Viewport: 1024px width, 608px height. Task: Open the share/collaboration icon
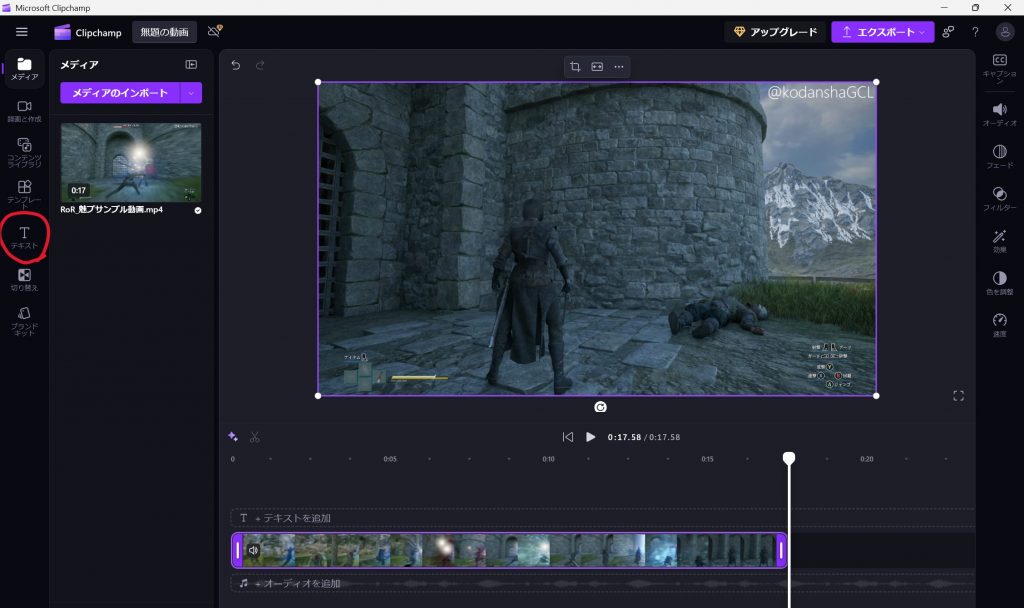(948, 31)
